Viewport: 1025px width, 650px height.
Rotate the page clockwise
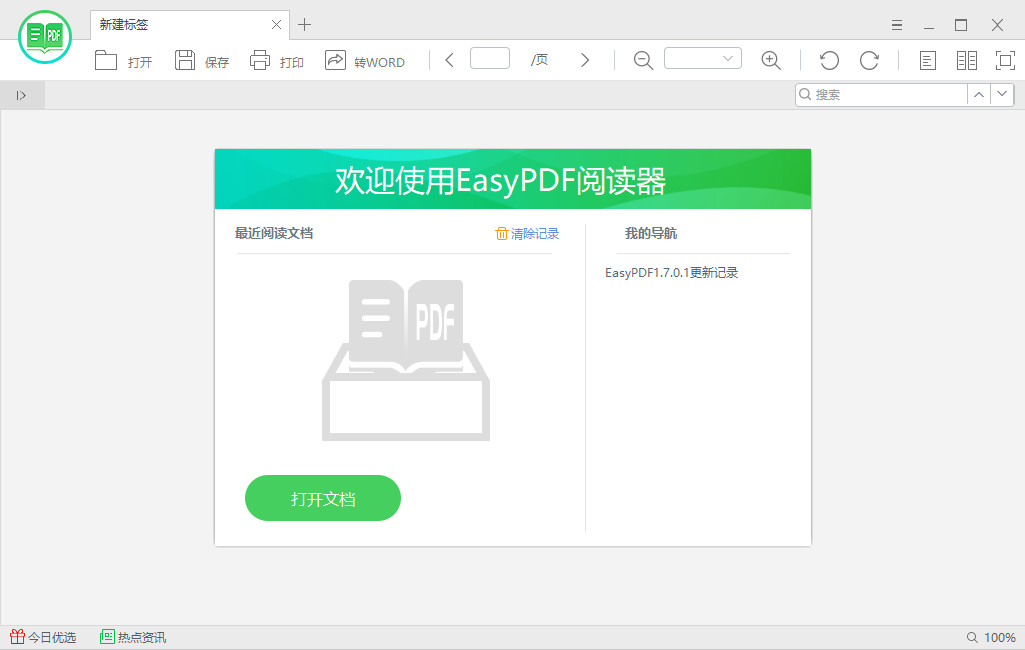(870, 60)
